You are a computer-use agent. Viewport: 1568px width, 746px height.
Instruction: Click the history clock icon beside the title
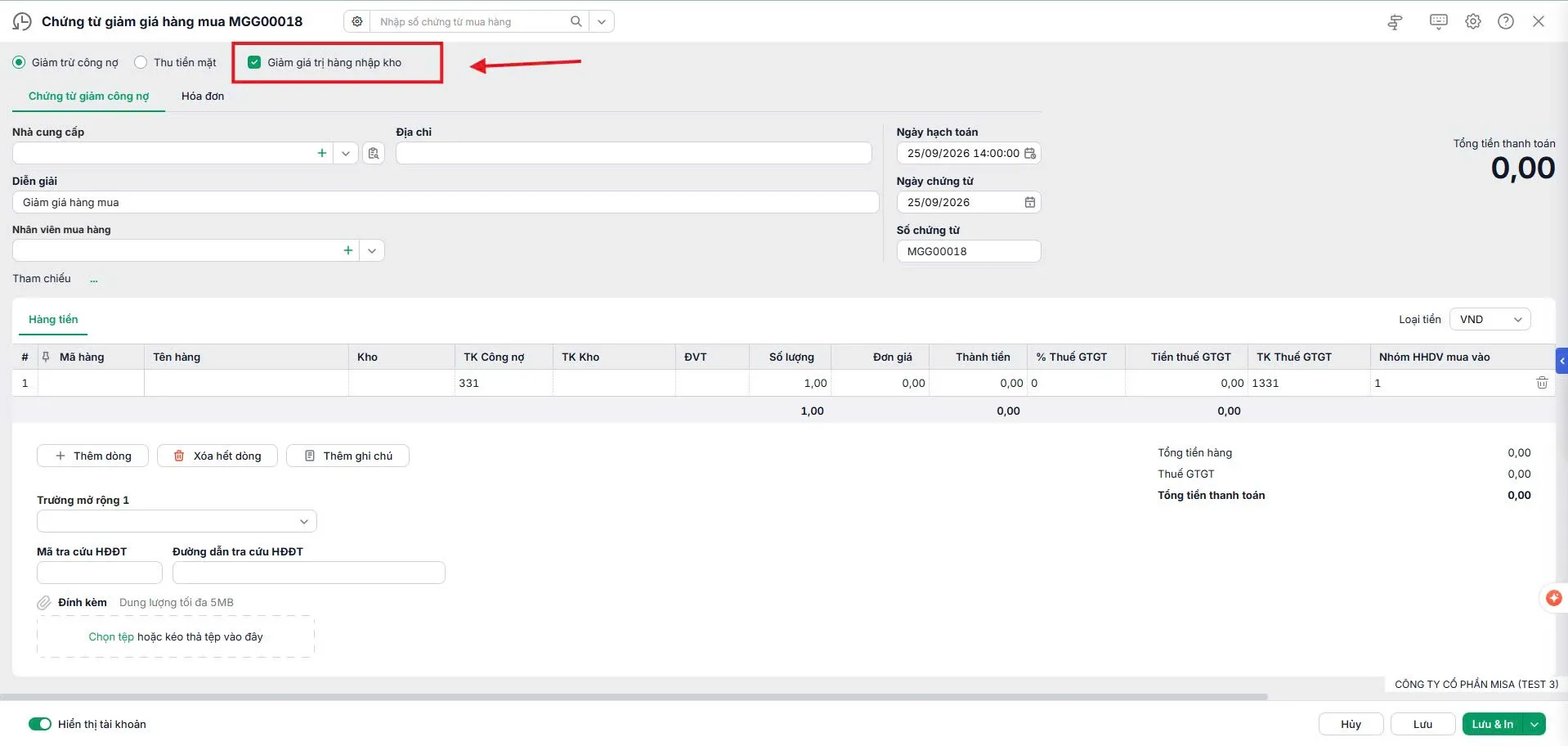pyautogui.click(x=22, y=21)
